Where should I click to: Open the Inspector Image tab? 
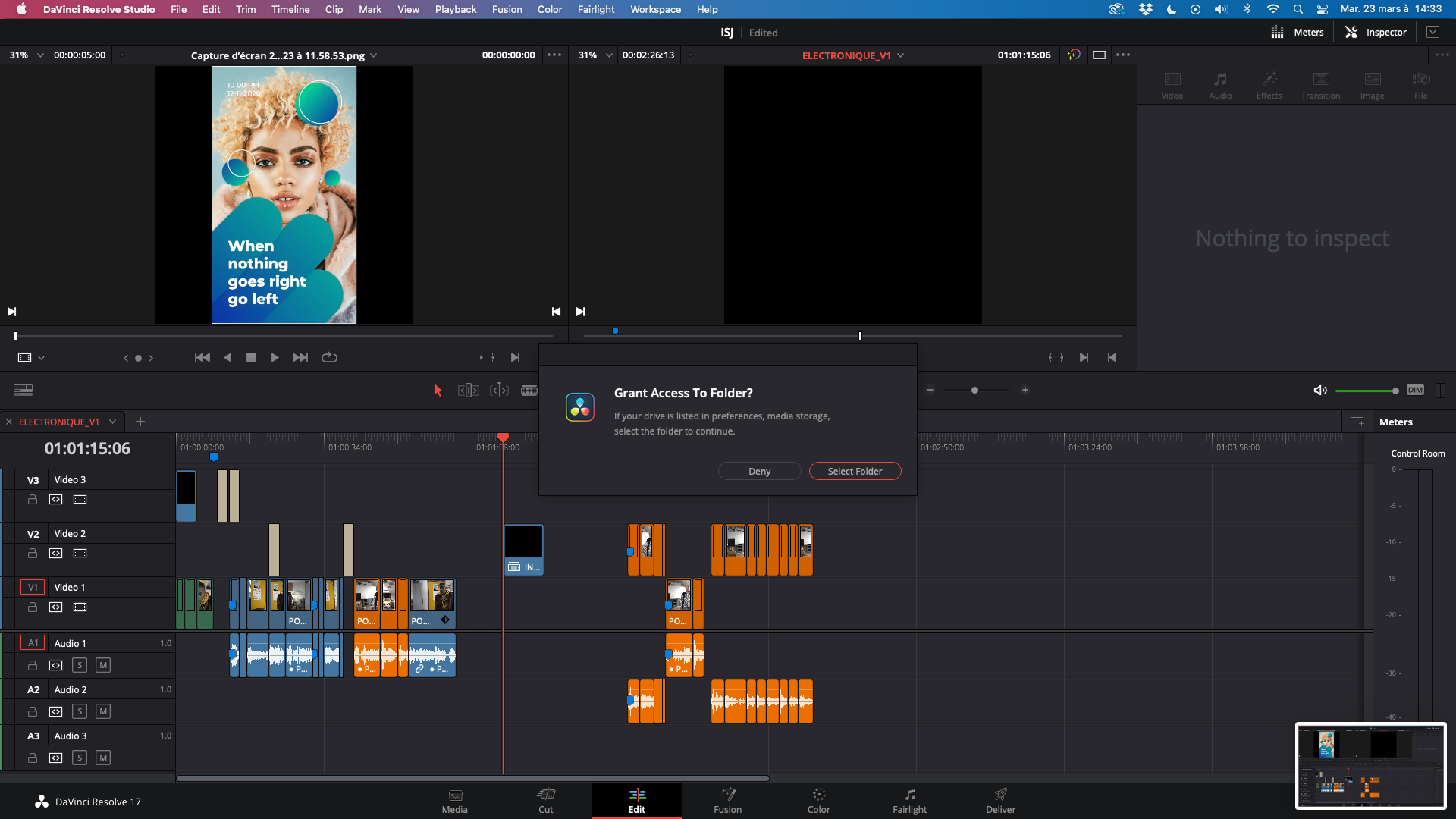[1372, 85]
